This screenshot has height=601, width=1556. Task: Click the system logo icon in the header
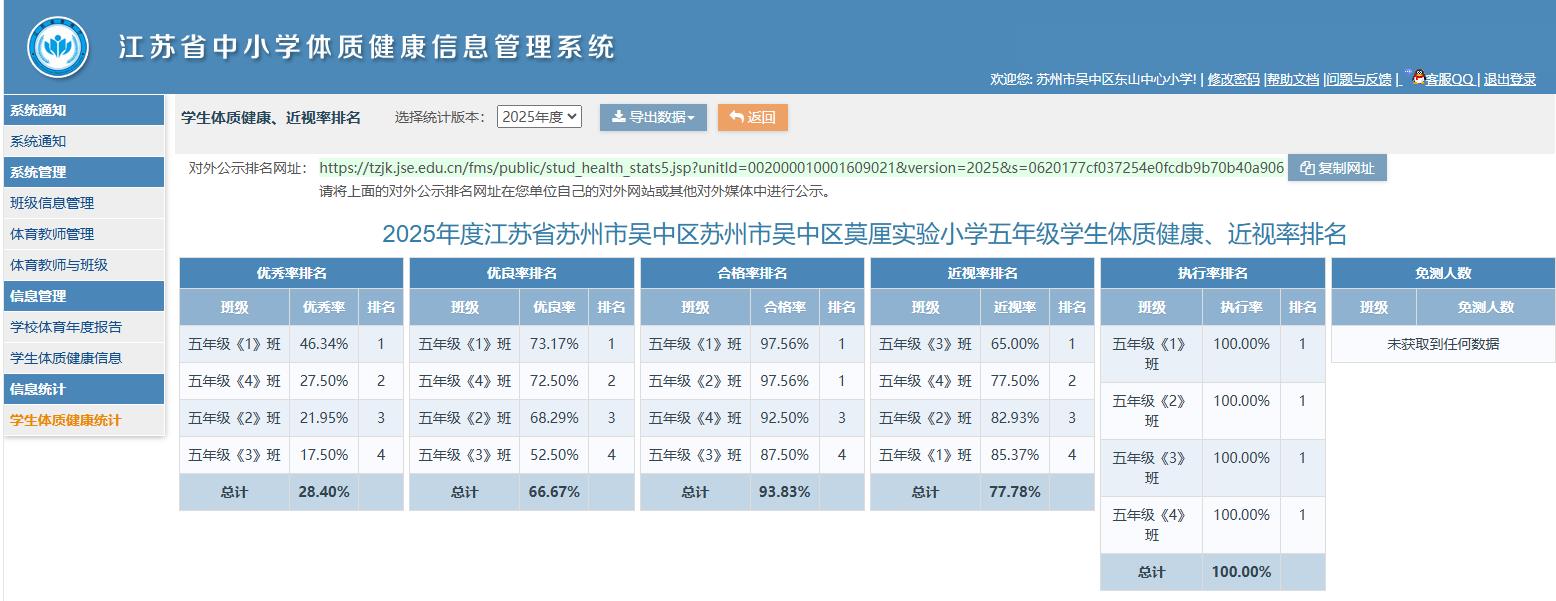(x=59, y=44)
